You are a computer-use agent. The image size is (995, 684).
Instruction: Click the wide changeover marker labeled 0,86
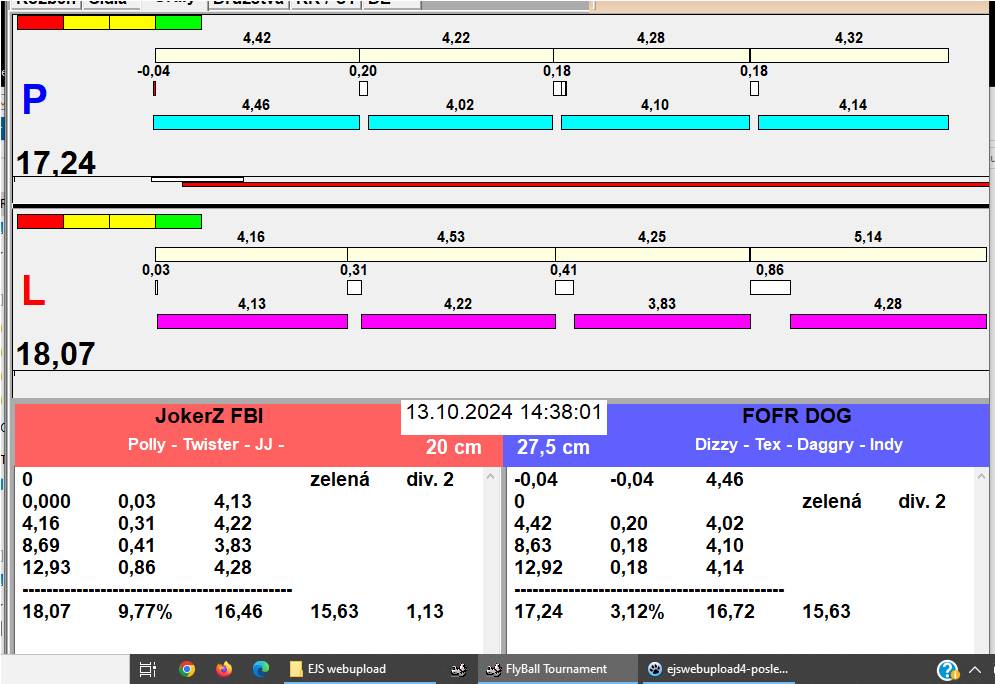pos(770,287)
